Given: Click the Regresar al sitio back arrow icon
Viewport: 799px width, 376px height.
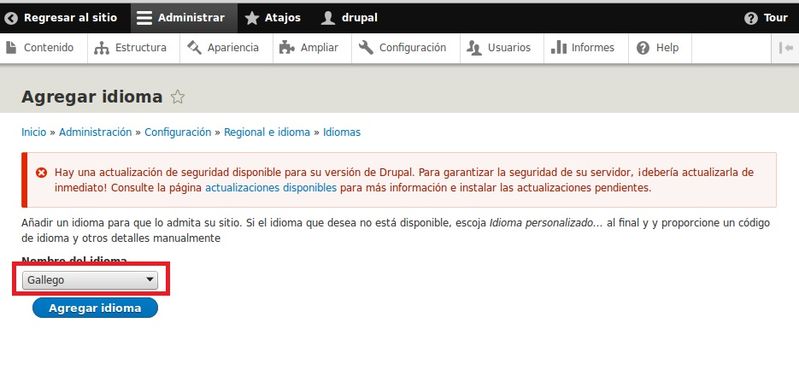Looking at the screenshot, I should pyautogui.click(x=11, y=18).
